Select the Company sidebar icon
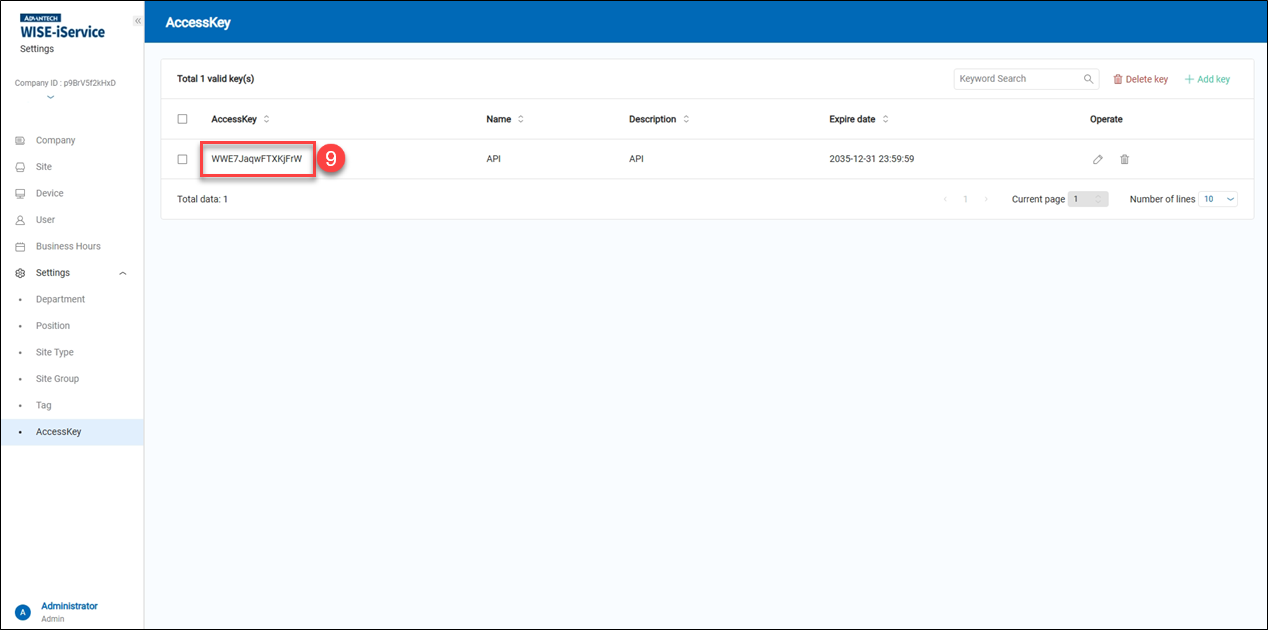Screen dimensions: 1268x630 click(20, 140)
